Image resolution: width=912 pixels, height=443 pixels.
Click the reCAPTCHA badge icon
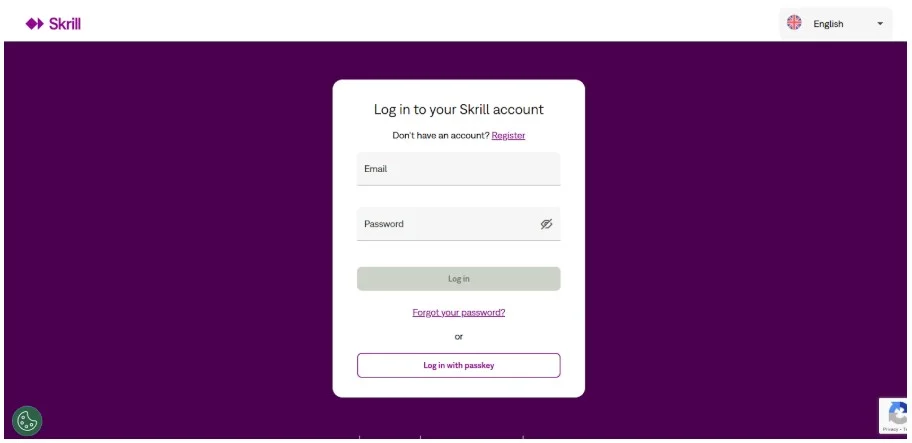(897, 415)
